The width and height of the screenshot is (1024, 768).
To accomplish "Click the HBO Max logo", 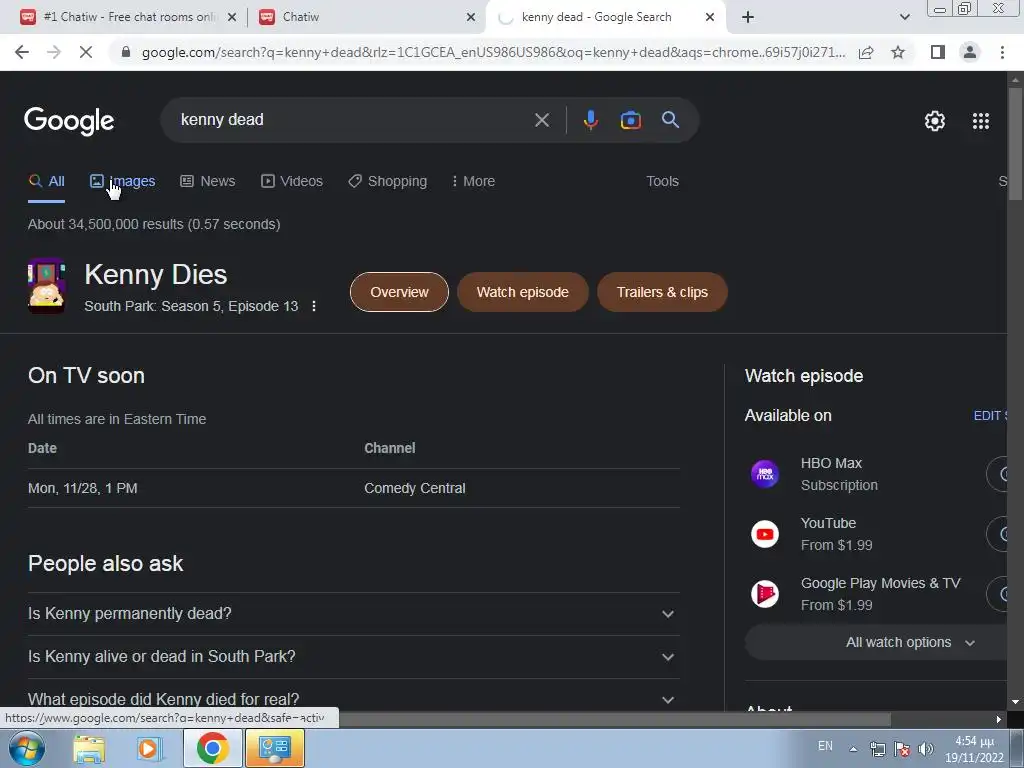I will pyautogui.click(x=765, y=474).
